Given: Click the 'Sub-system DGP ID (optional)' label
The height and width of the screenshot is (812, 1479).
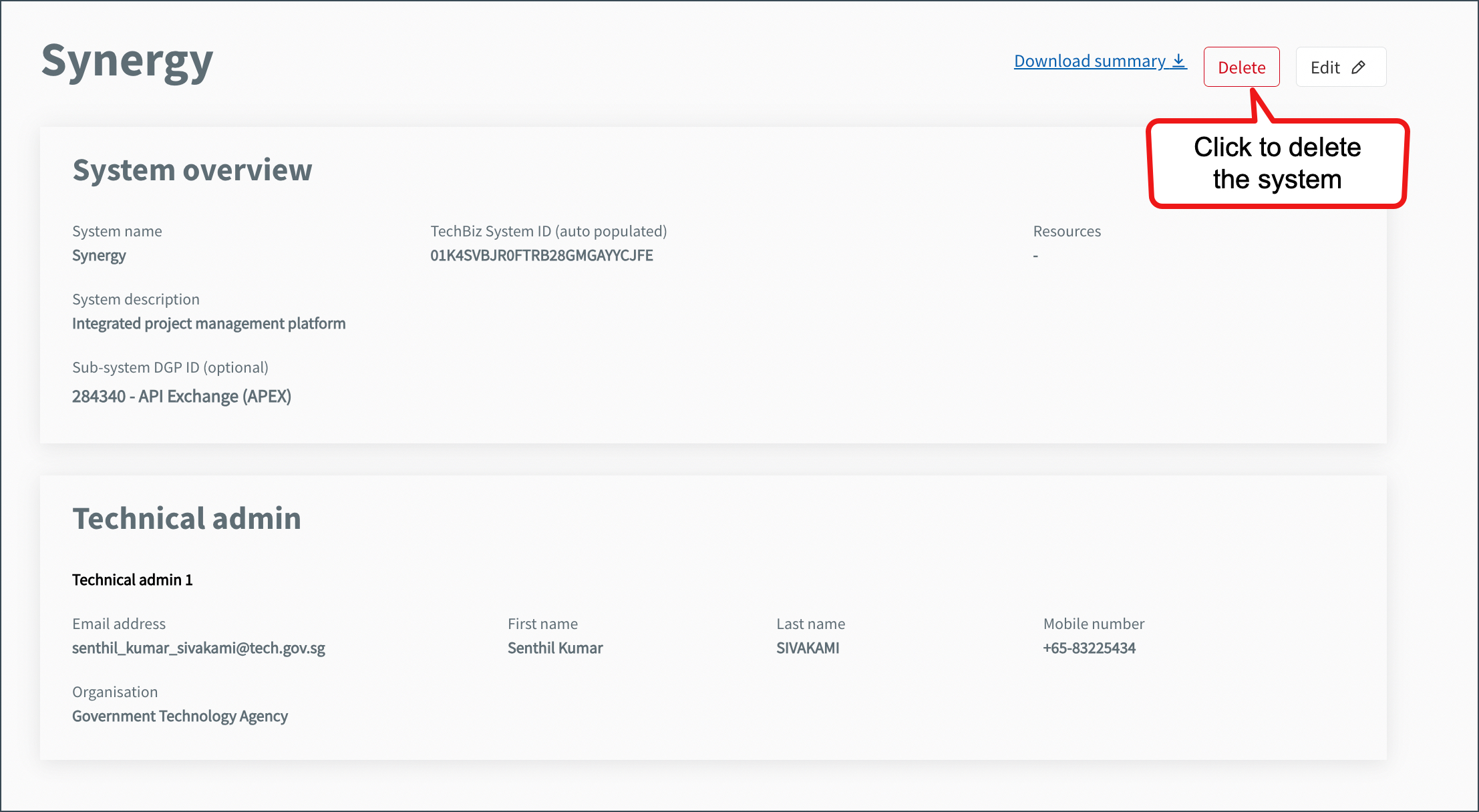Looking at the screenshot, I should (170, 367).
